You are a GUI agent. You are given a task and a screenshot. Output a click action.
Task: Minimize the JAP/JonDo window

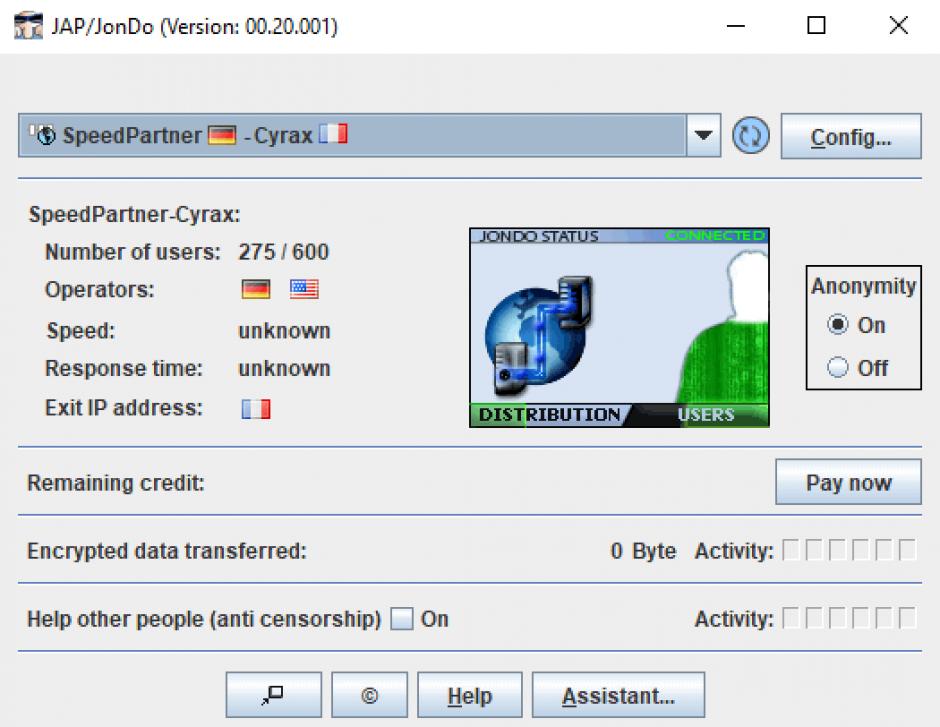tap(736, 26)
